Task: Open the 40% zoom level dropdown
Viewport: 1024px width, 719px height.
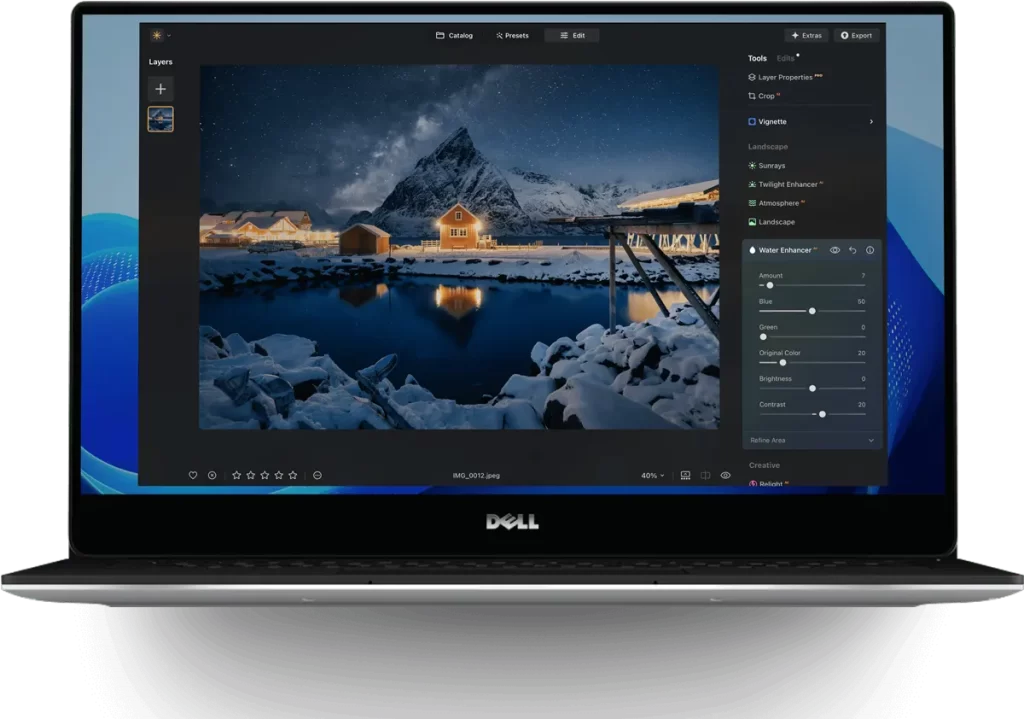Action: point(652,475)
